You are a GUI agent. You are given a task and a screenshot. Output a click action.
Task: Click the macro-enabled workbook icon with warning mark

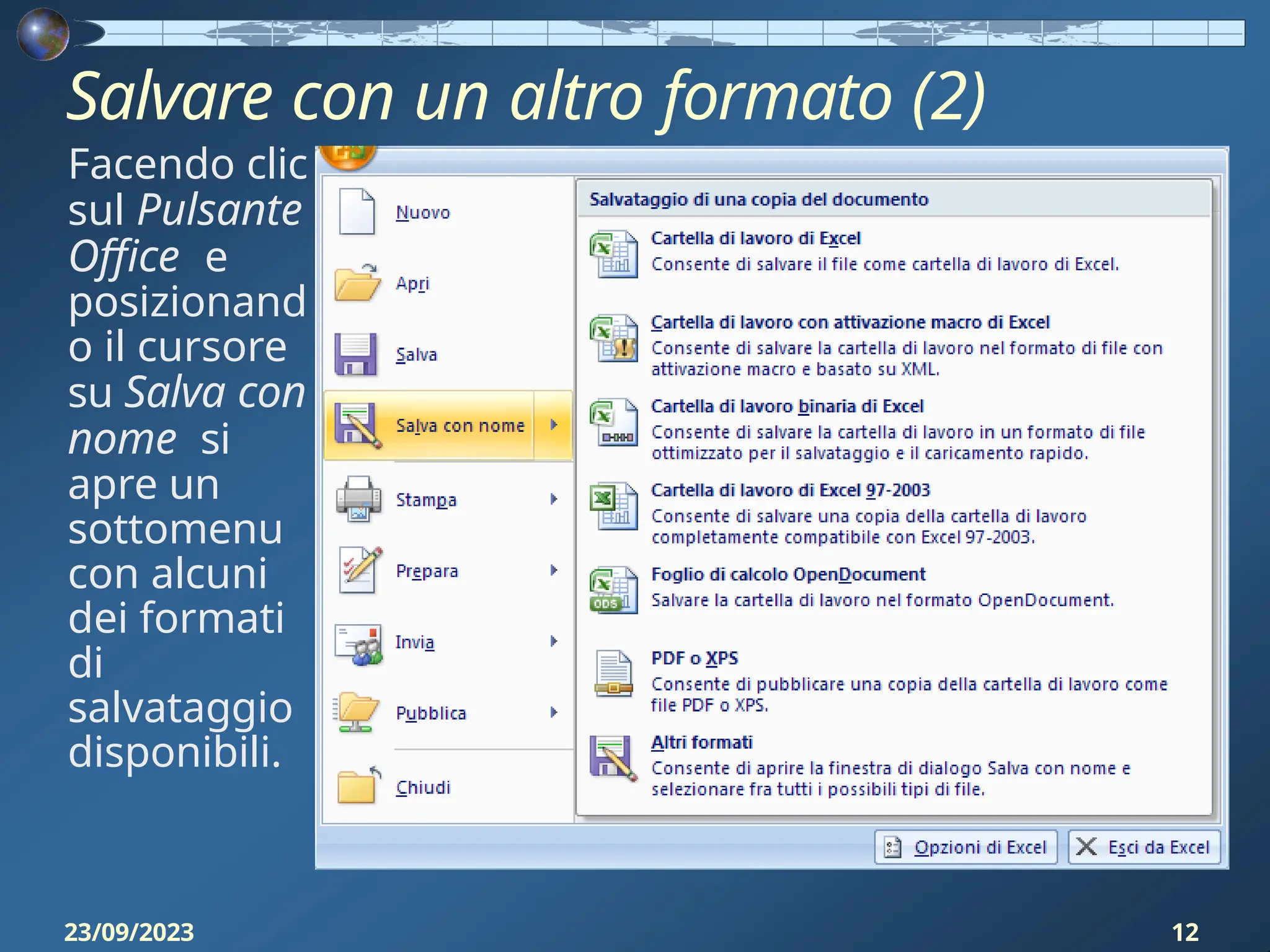pyautogui.click(x=613, y=338)
